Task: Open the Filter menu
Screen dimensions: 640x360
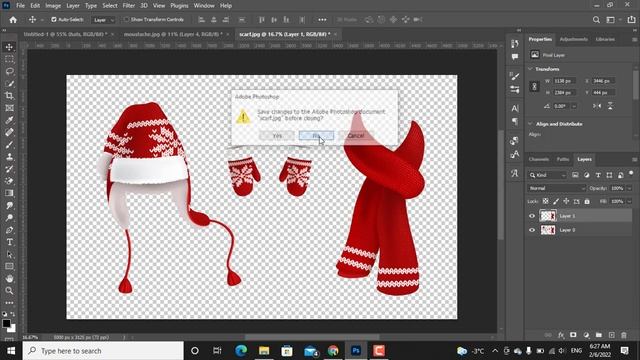Action: coord(129,6)
